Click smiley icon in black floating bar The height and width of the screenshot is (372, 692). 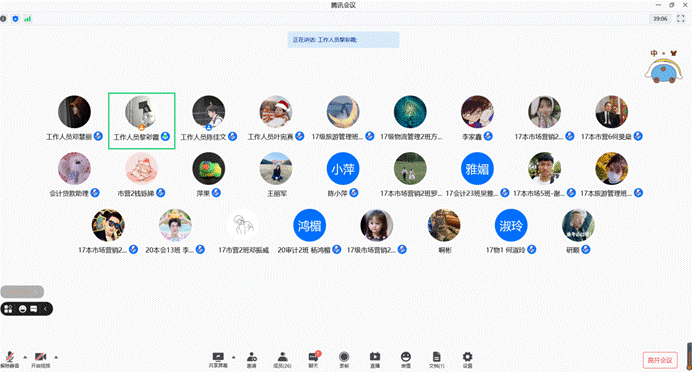tap(23, 309)
